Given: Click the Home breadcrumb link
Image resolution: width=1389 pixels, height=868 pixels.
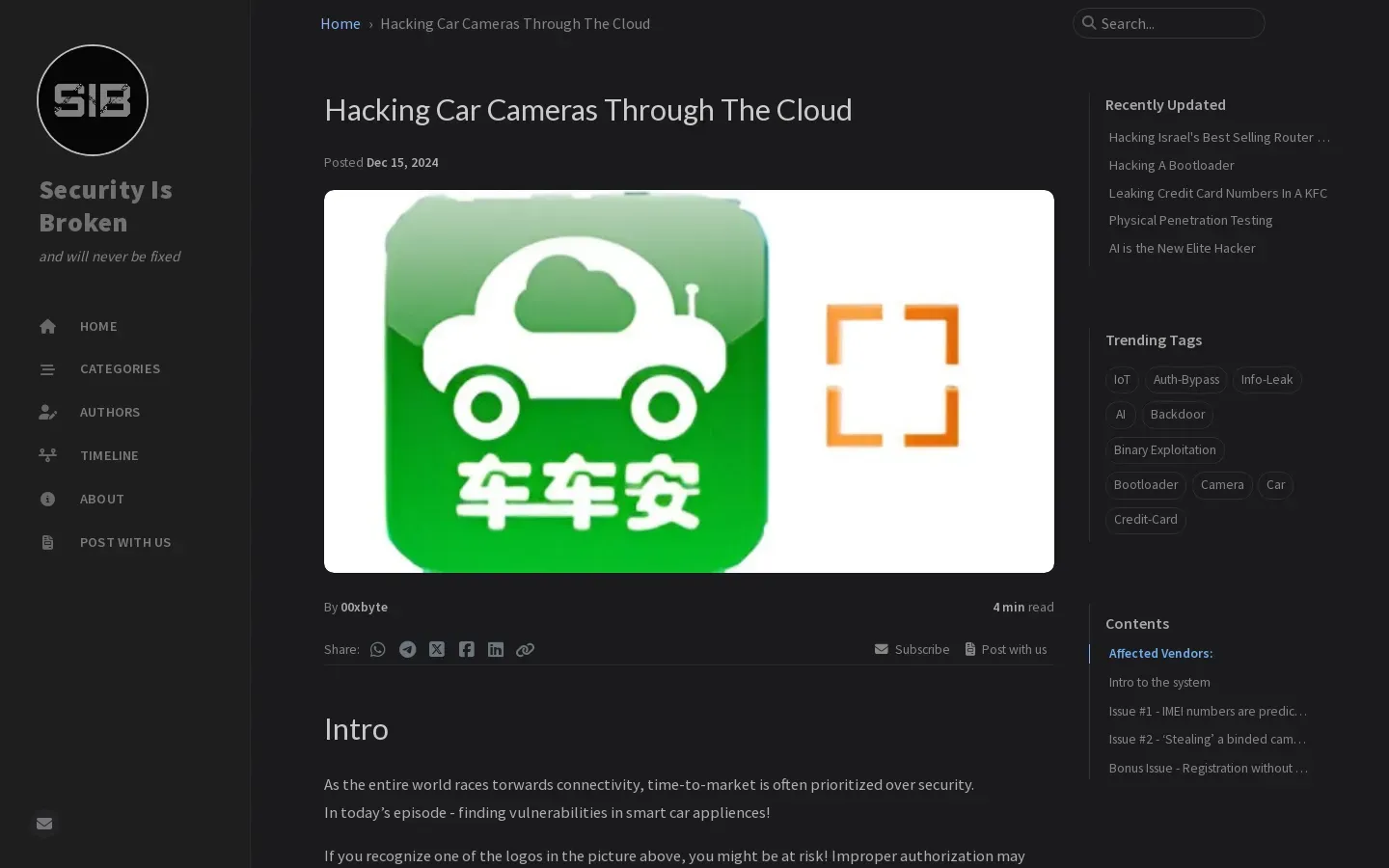Looking at the screenshot, I should [x=340, y=24].
